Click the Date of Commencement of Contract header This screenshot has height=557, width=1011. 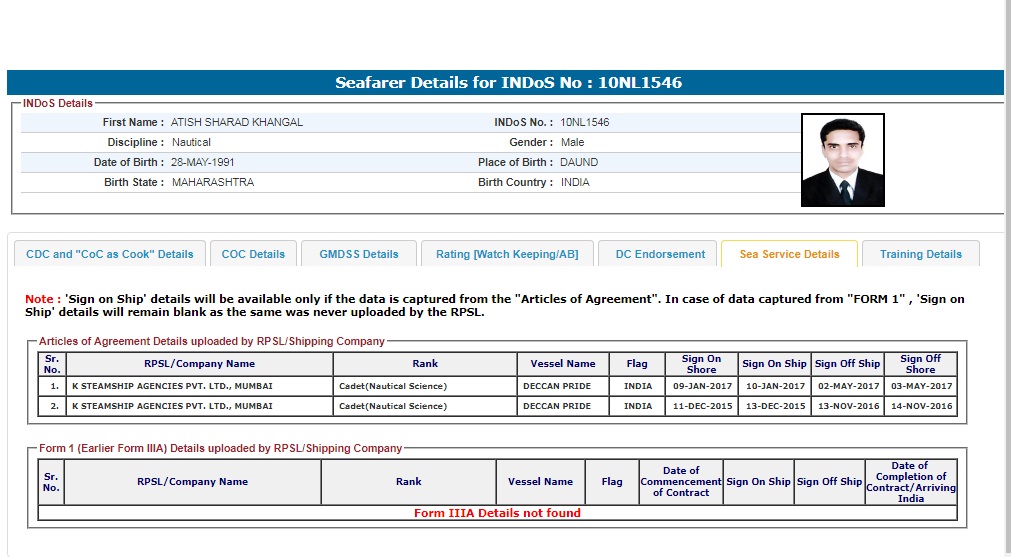681,482
